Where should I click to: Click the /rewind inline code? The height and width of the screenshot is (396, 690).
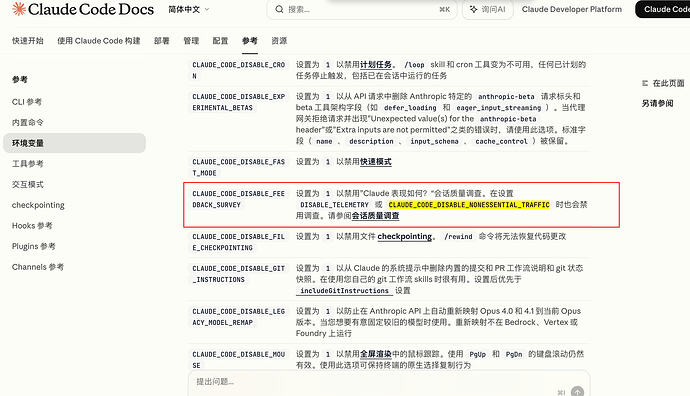click(x=458, y=237)
